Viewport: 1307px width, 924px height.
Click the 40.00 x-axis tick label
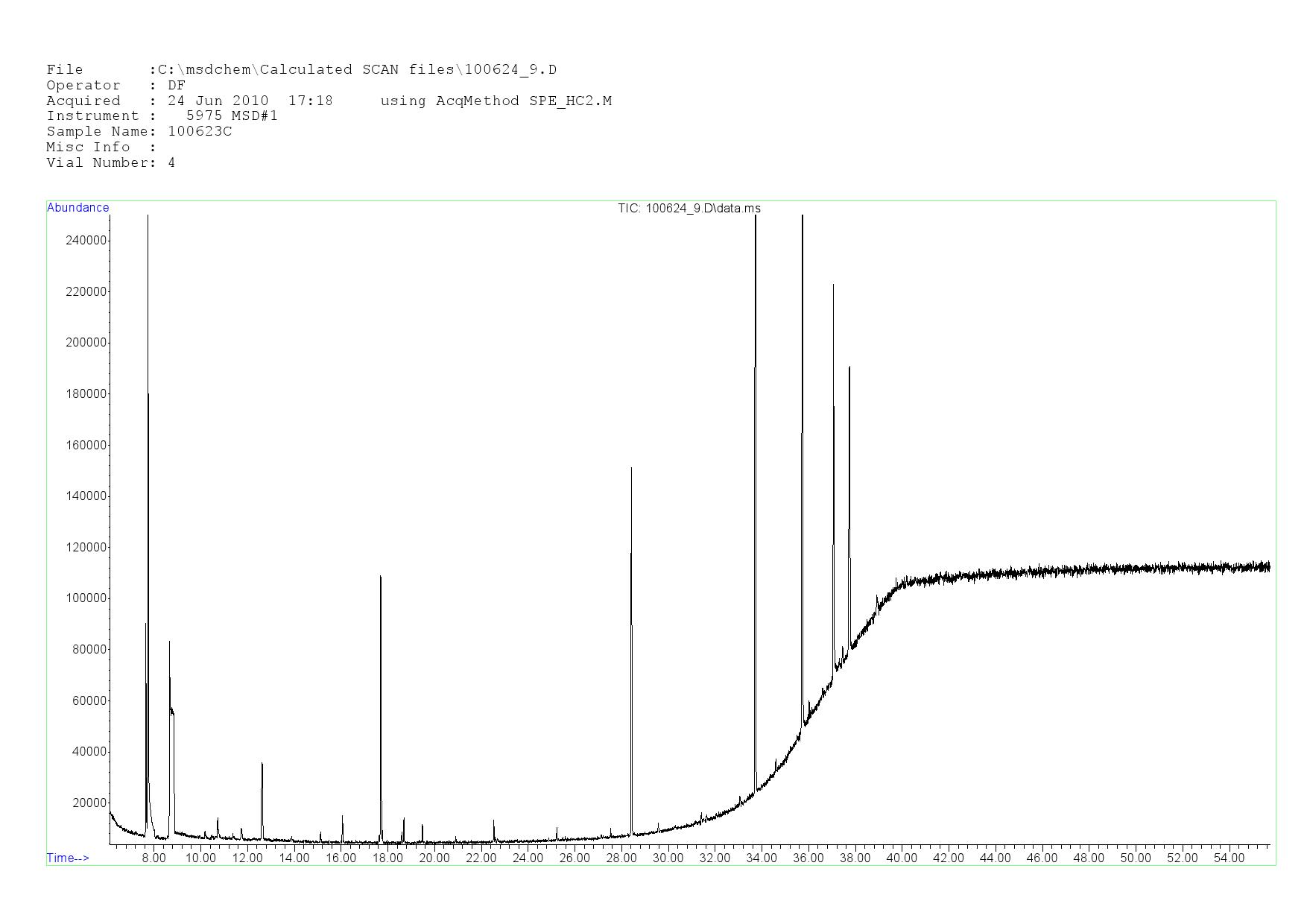(x=901, y=858)
